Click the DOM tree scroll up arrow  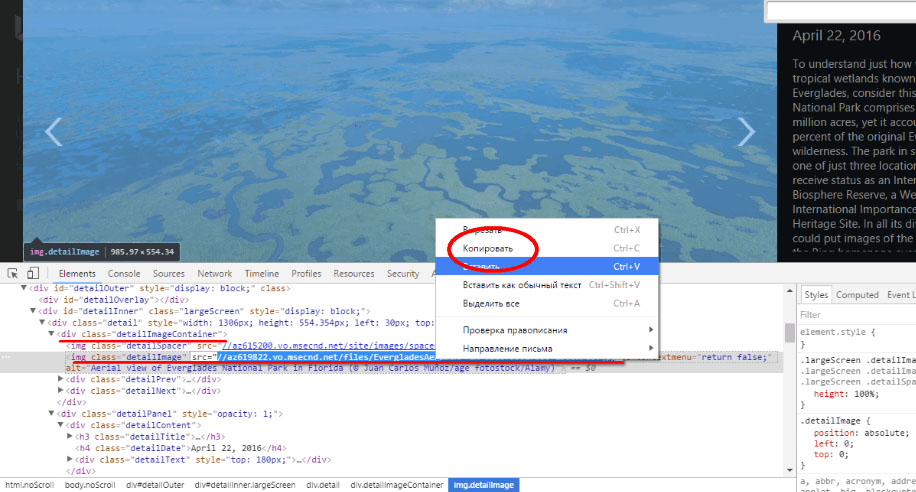tap(790, 290)
